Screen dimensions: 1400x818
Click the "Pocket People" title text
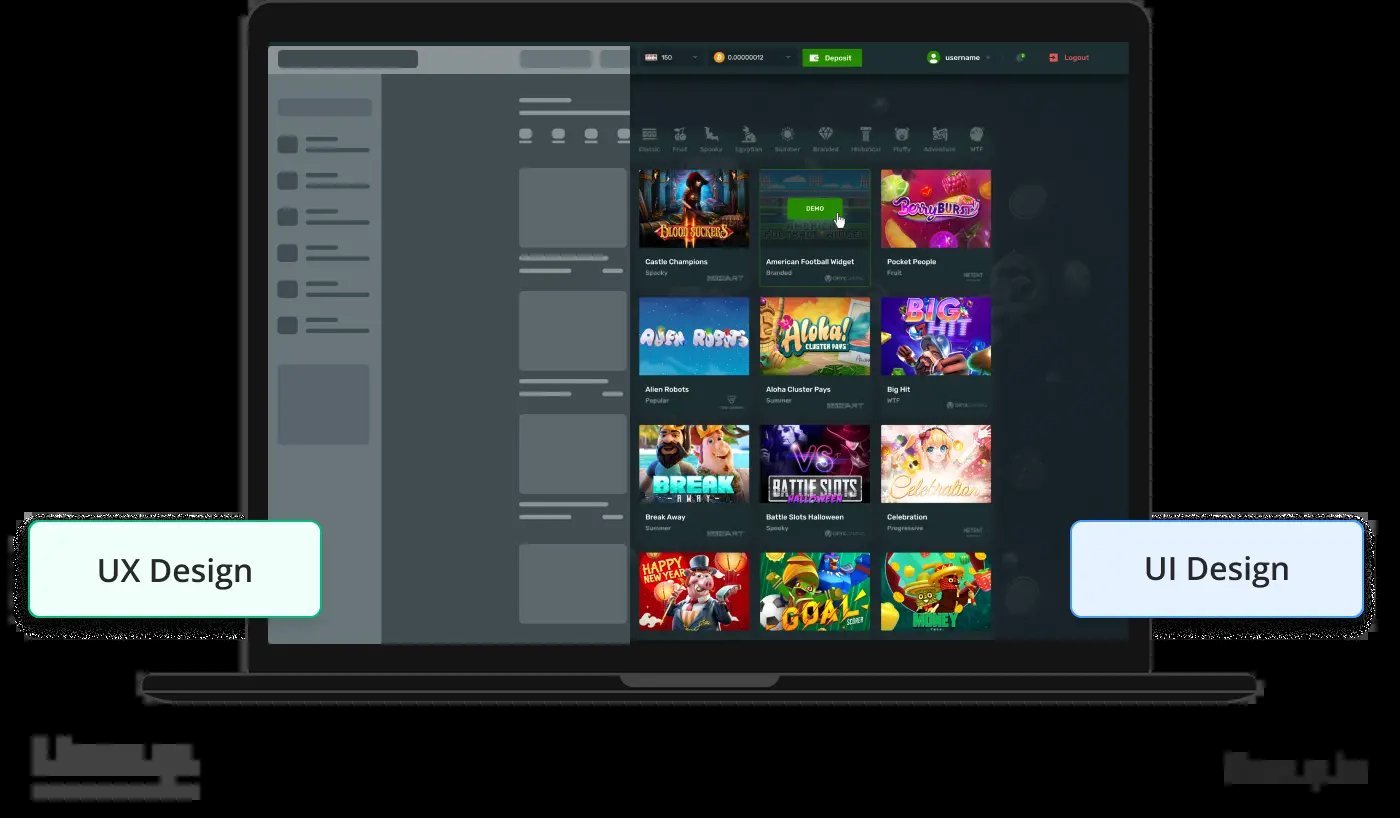[x=912, y=262]
